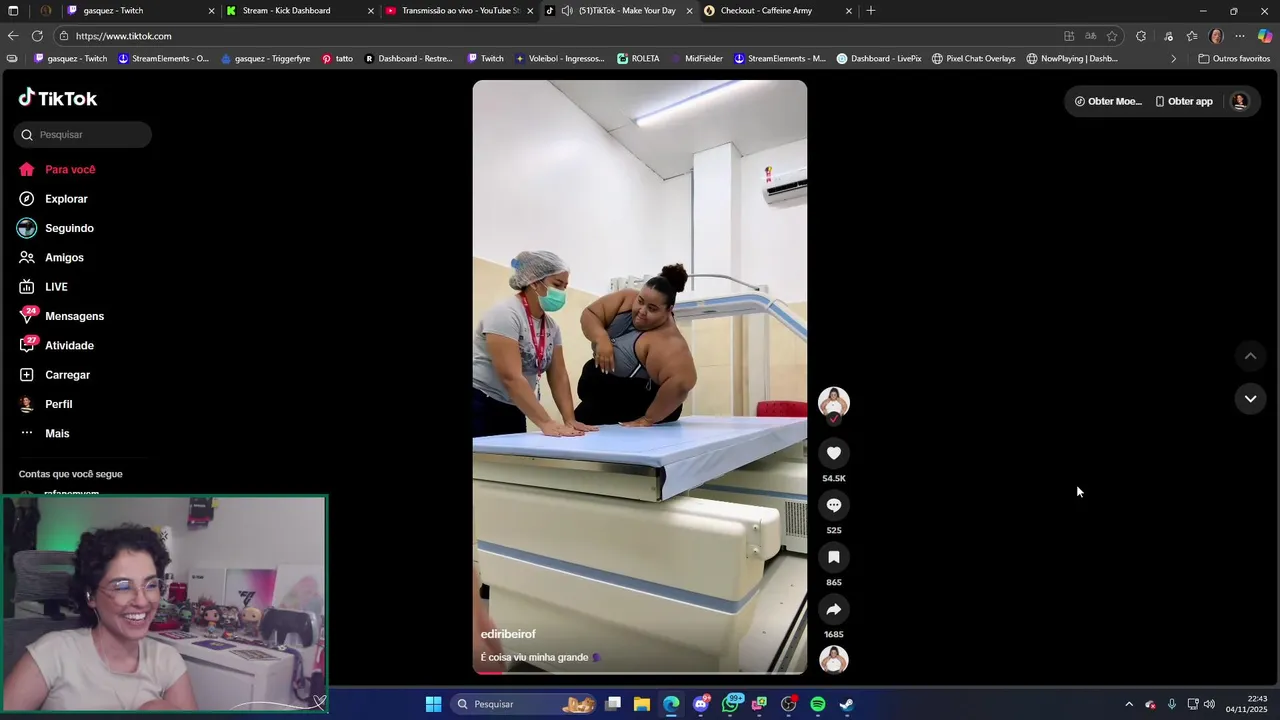Open the comments showing 525

[x=833, y=505]
